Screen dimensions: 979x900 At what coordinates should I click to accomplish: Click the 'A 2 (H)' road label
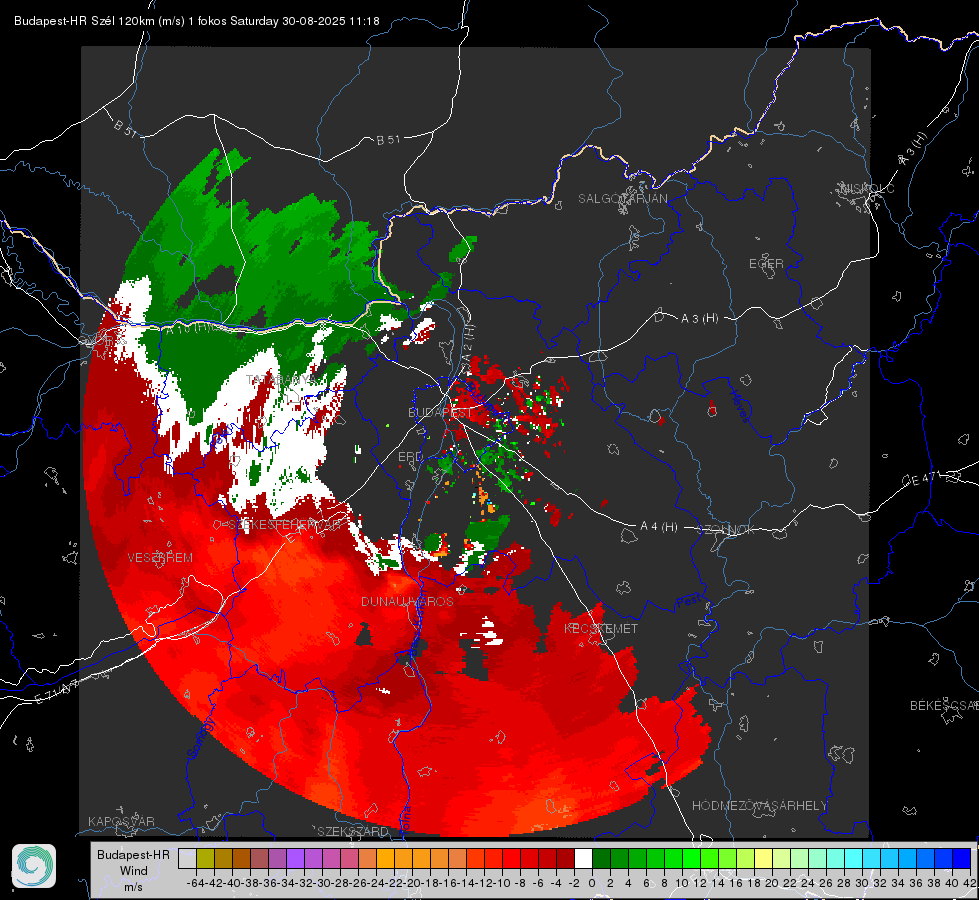[x=468, y=343]
